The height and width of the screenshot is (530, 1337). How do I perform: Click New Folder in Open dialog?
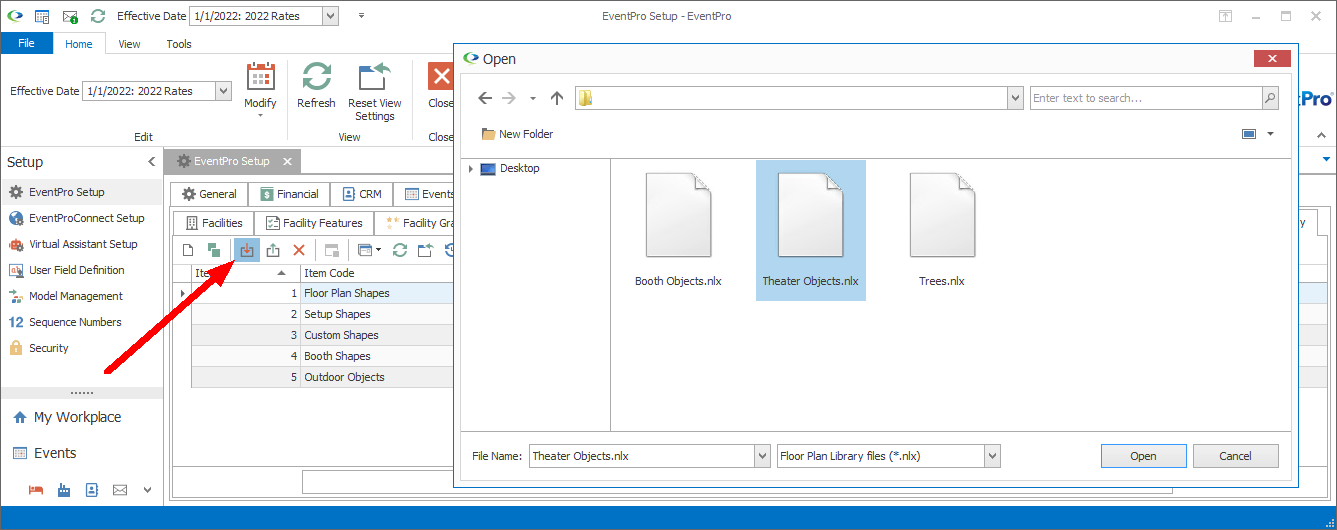point(517,134)
